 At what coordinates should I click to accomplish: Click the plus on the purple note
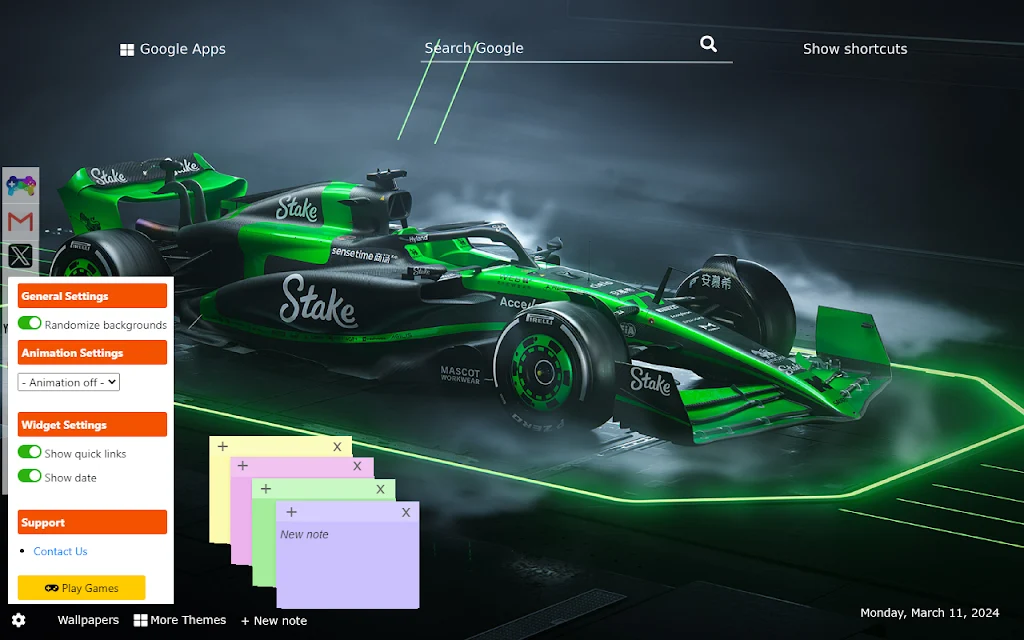click(x=291, y=512)
